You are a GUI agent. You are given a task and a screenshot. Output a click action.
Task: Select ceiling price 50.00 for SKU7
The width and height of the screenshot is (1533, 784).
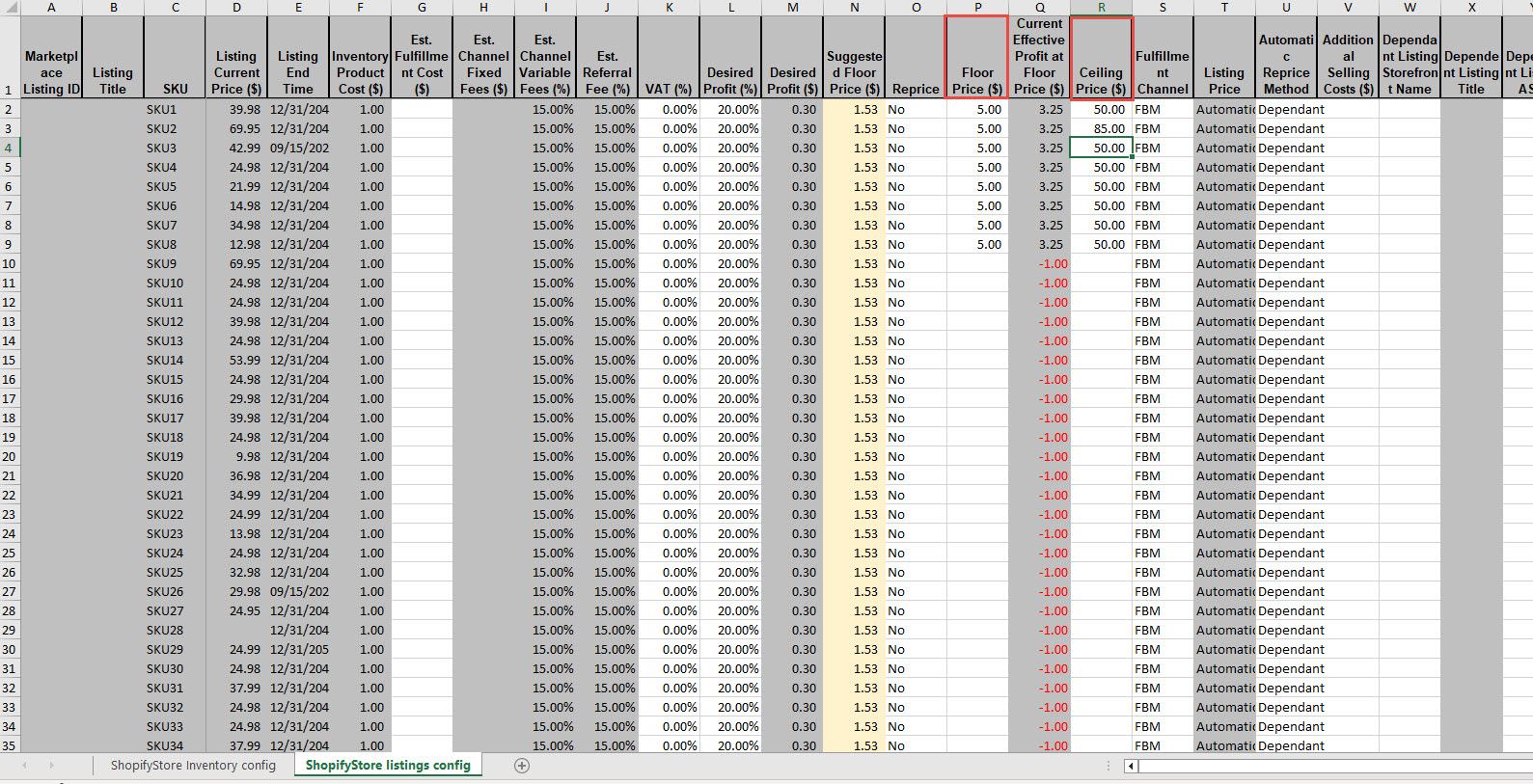pyautogui.click(x=1101, y=225)
